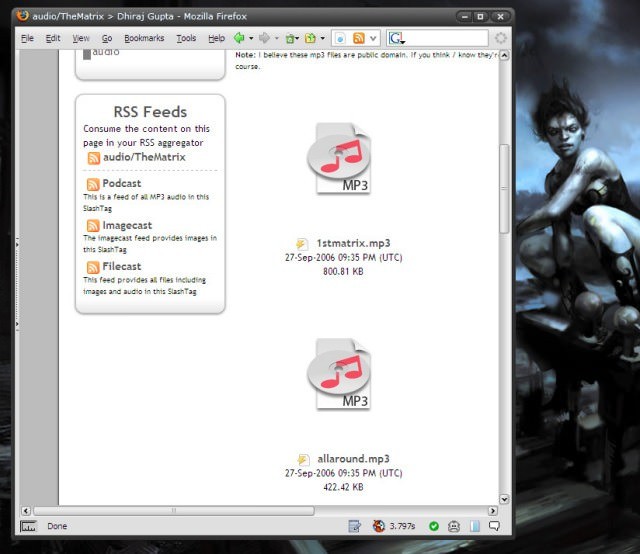This screenshot has width=640, height=554.
Task: Click the RSS icon beside Podcast
Action: [x=93, y=184]
